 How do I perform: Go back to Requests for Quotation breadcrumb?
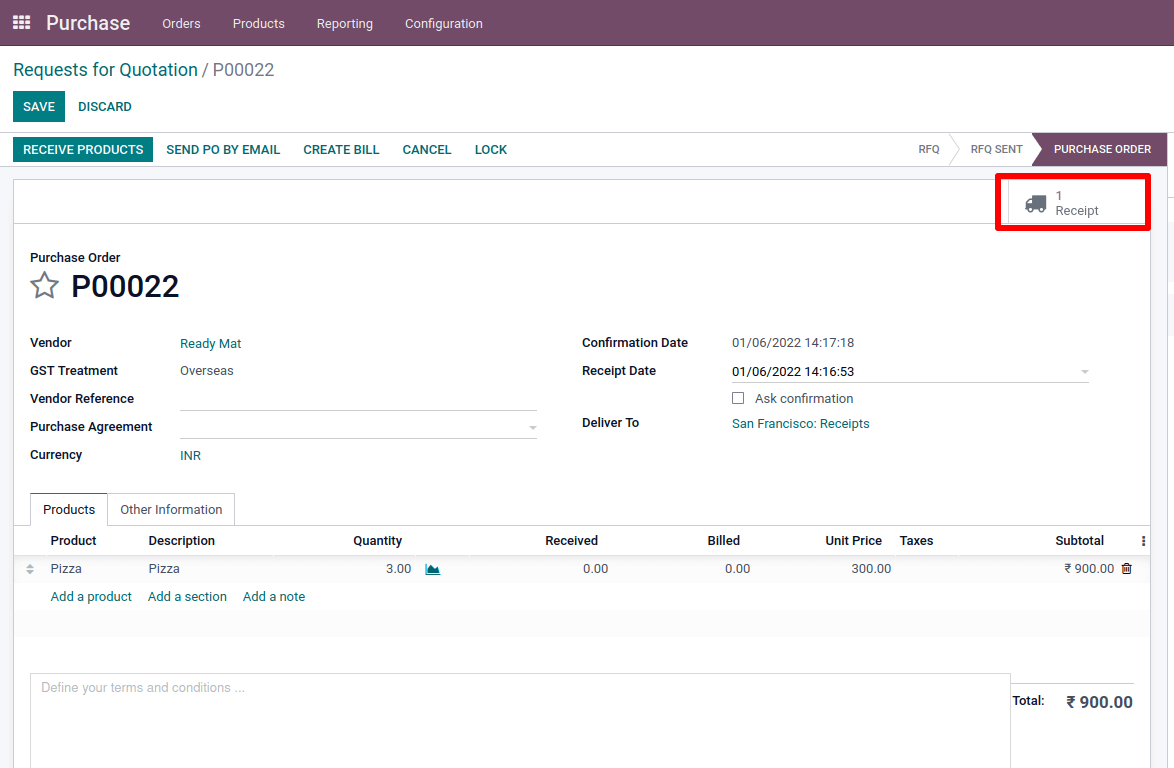click(106, 70)
